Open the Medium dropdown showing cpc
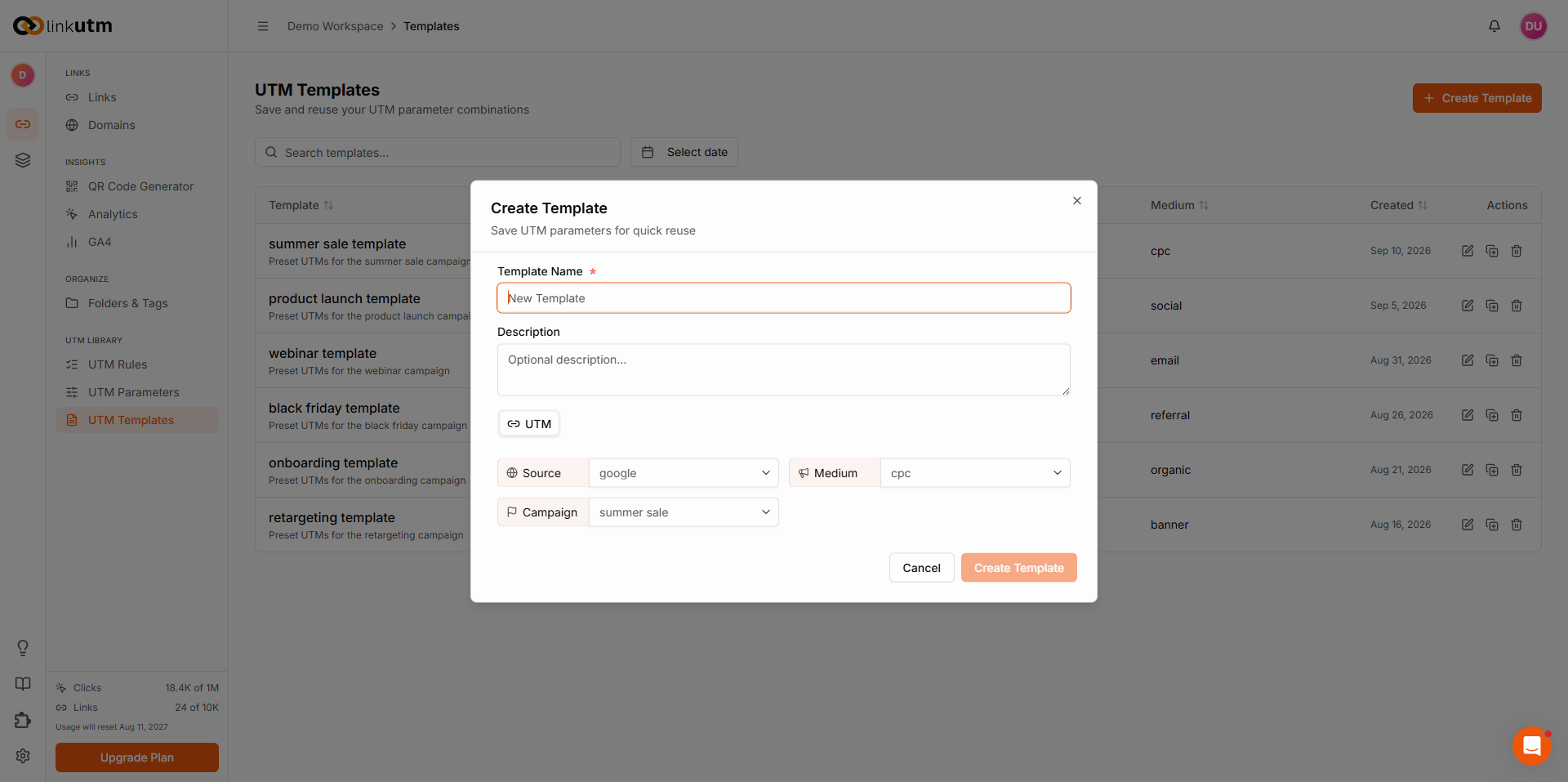This screenshot has width=1568, height=782. [x=975, y=473]
